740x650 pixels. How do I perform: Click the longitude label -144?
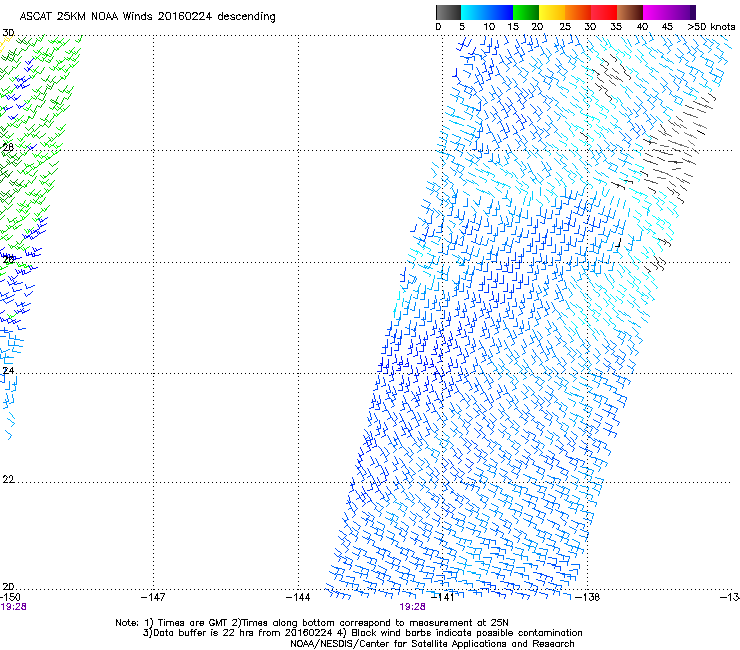click(298, 597)
